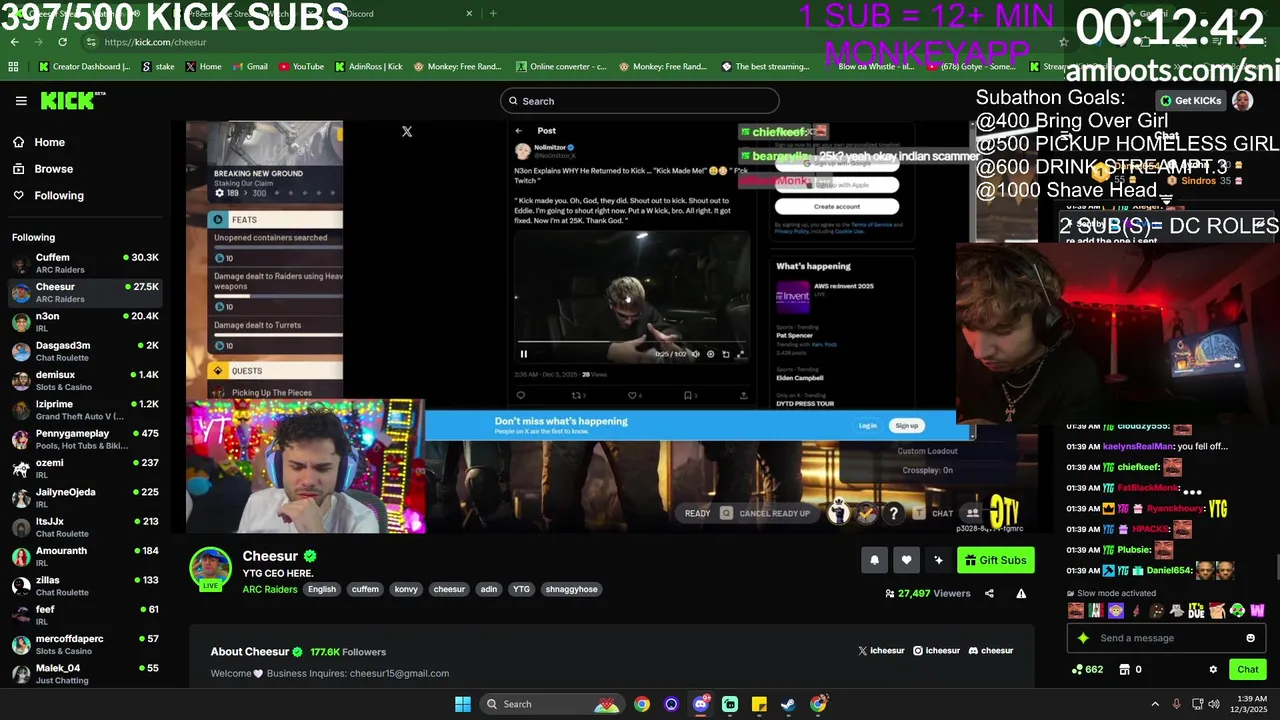Image resolution: width=1280 pixels, height=720 pixels.
Task: Open Cuffem channel in Following list
Action: click(85, 264)
